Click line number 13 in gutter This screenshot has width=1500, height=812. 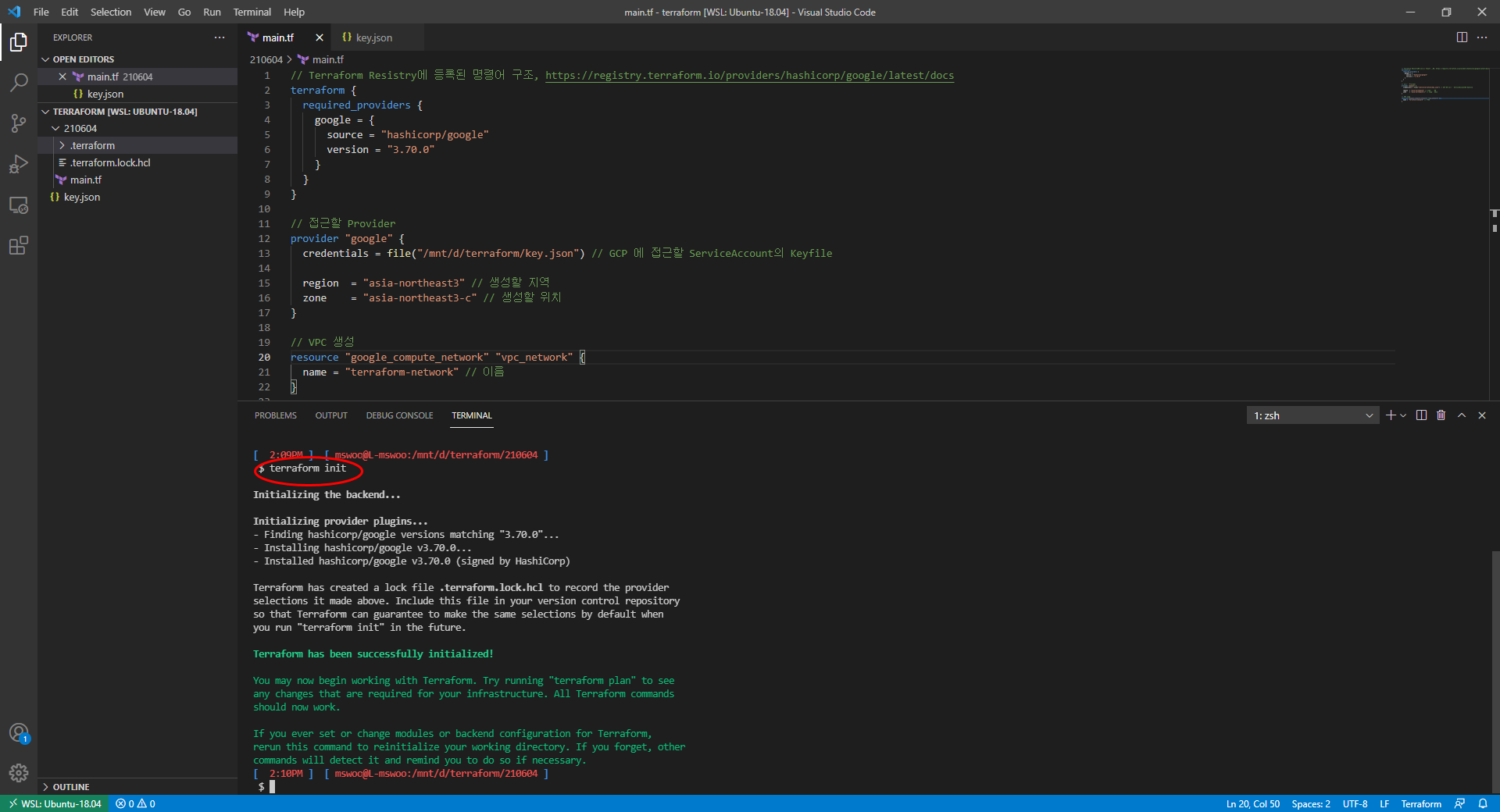pos(264,253)
